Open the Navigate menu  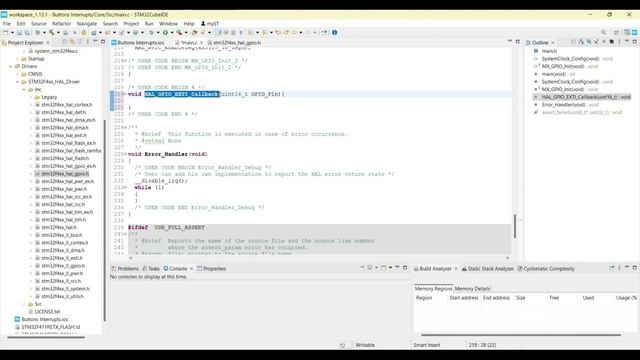[x=87, y=24]
